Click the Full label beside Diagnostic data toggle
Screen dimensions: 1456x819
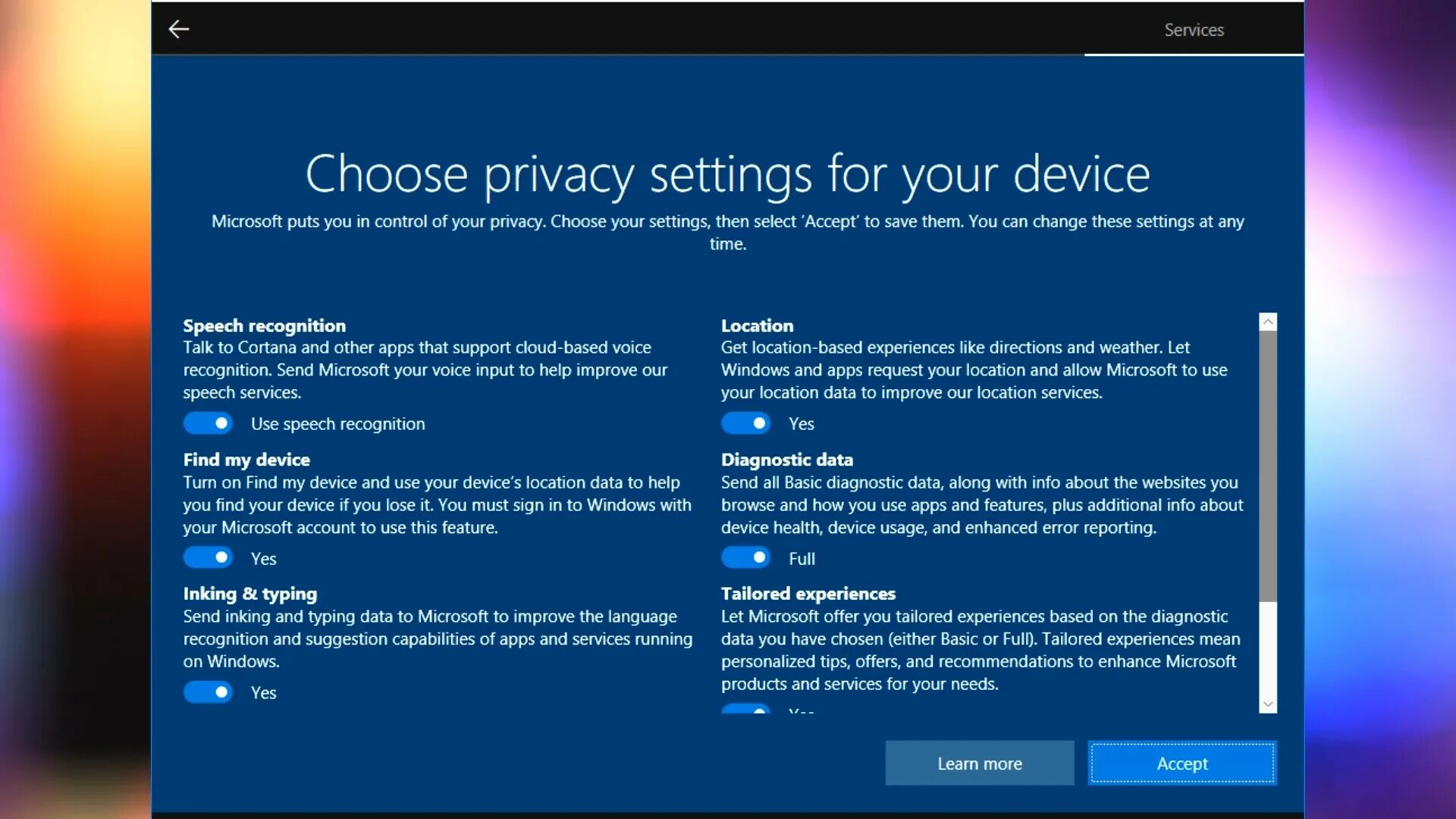(801, 557)
